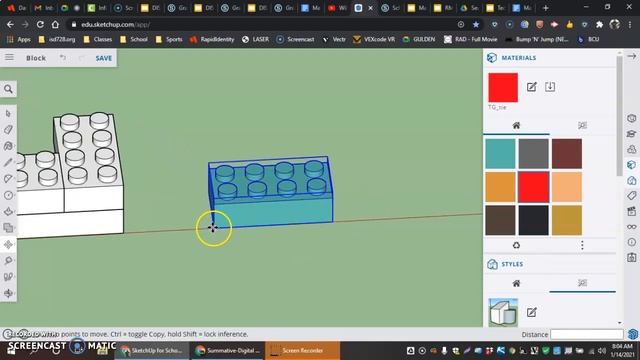Open the SketchUp hamburger menu

tap(9, 58)
